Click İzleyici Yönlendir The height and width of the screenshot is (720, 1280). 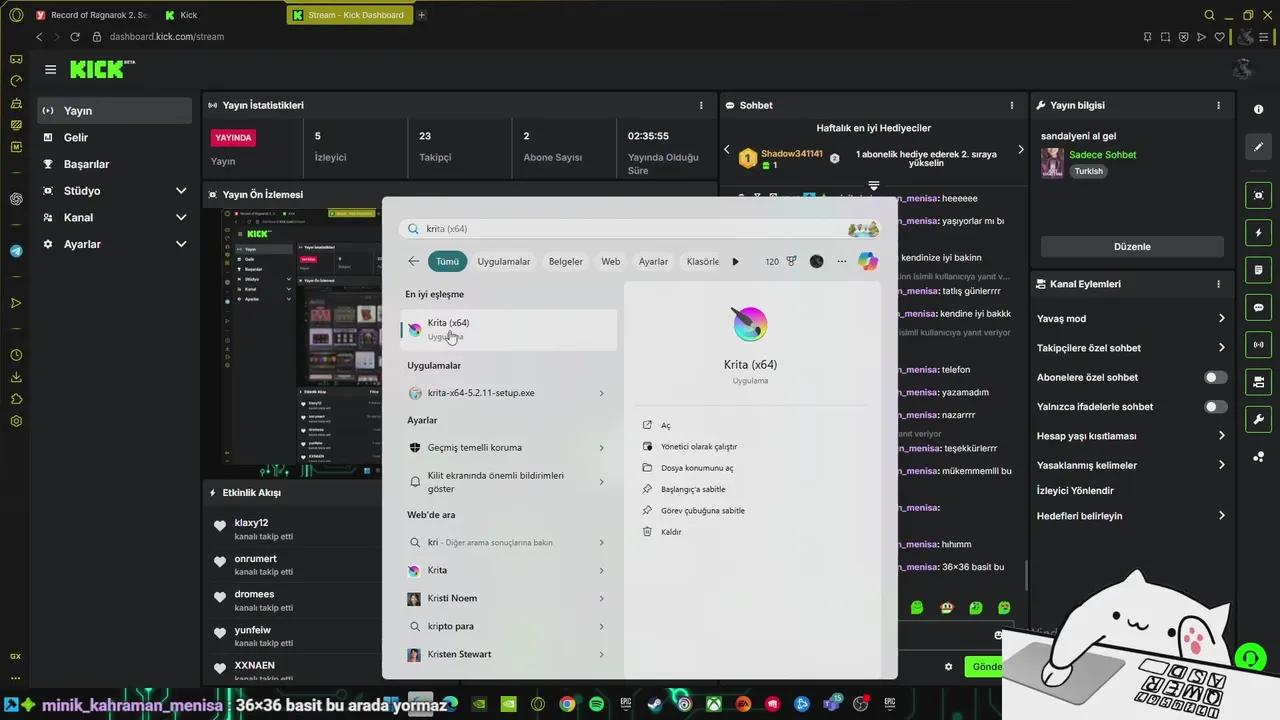click(1075, 491)
